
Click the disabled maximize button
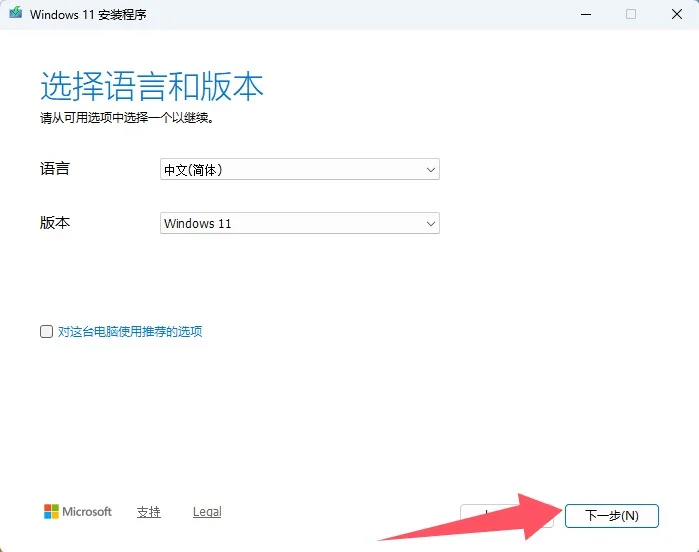point(631,14)
